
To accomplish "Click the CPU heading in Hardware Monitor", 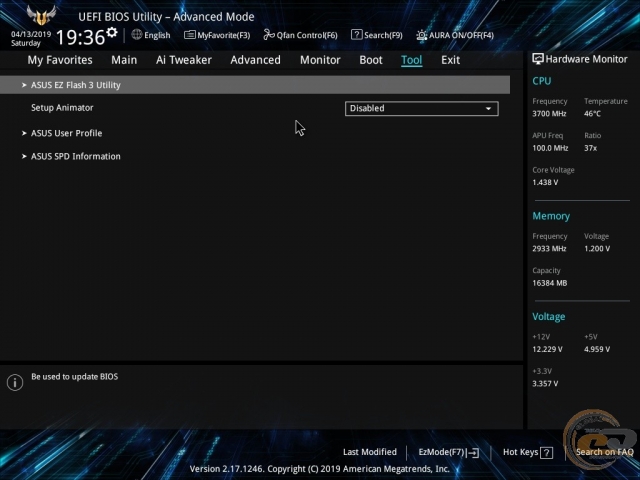I will [542, 81].
